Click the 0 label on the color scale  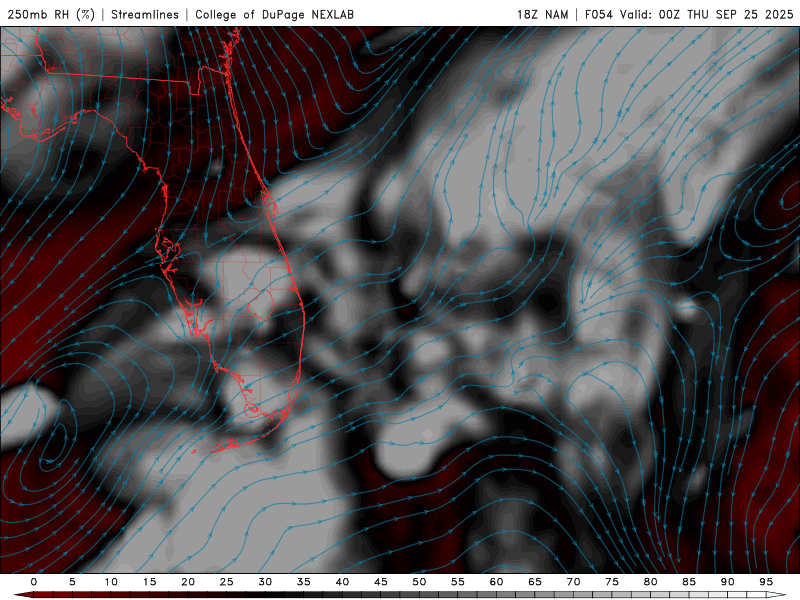[34, 582]
